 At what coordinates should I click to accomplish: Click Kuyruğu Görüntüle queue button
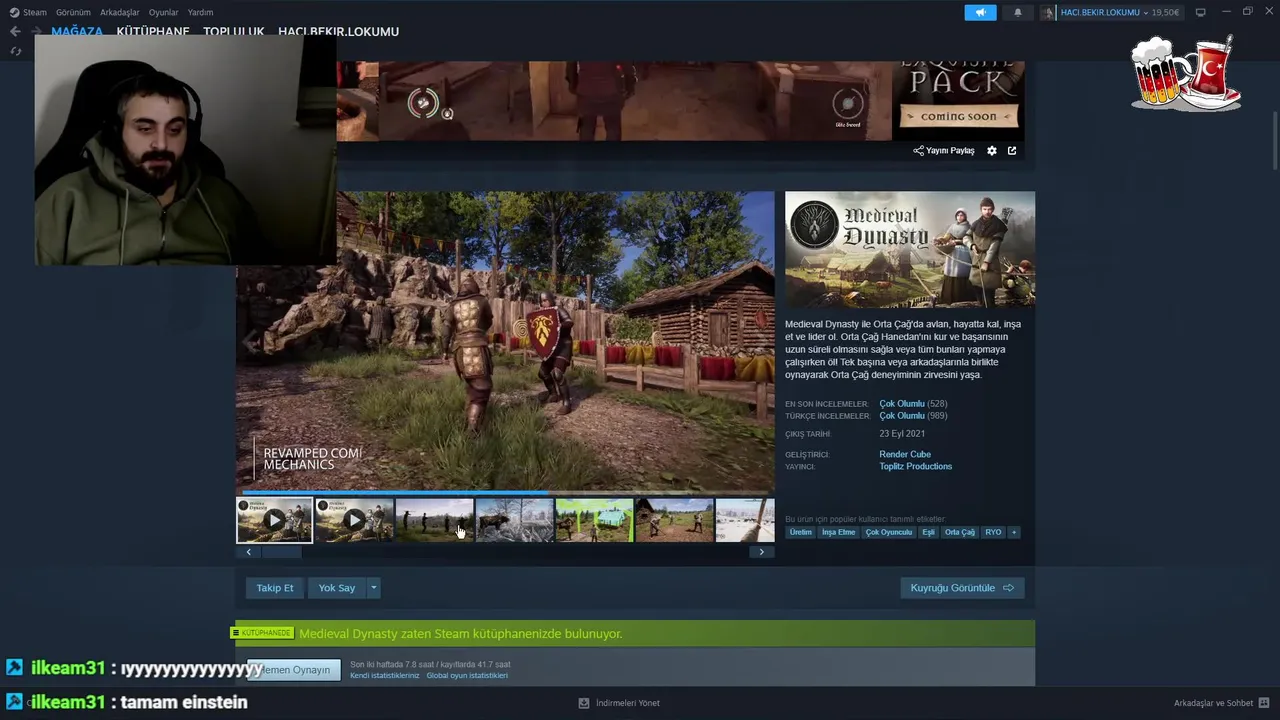pos(962,588)
